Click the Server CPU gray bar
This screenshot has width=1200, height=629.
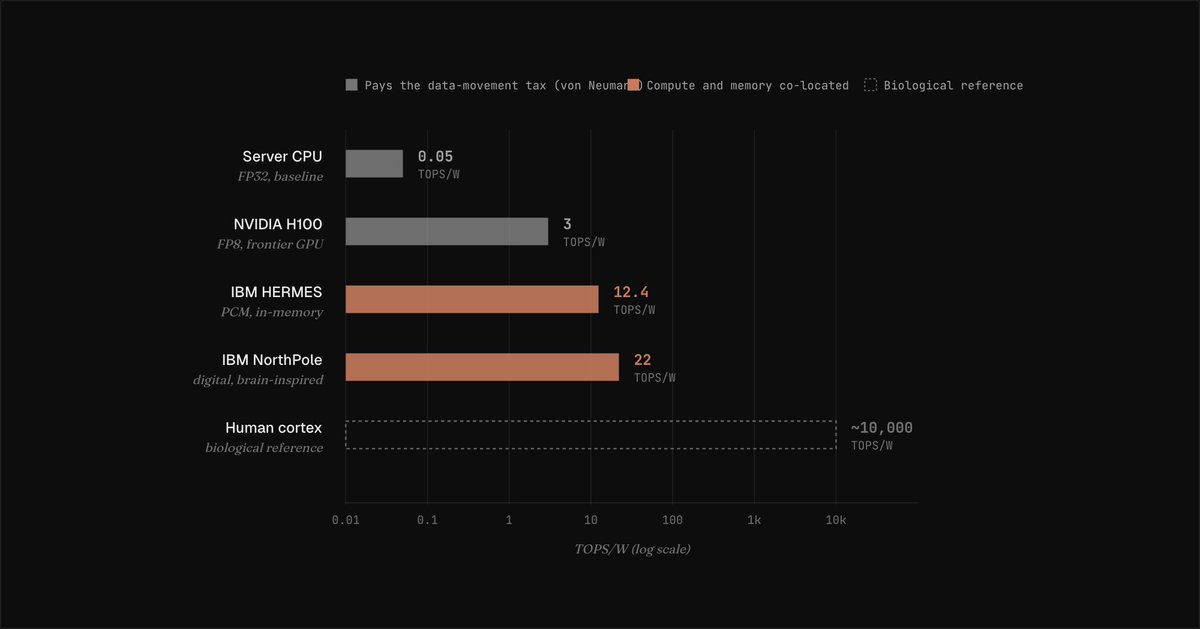(x=374, y=164)
